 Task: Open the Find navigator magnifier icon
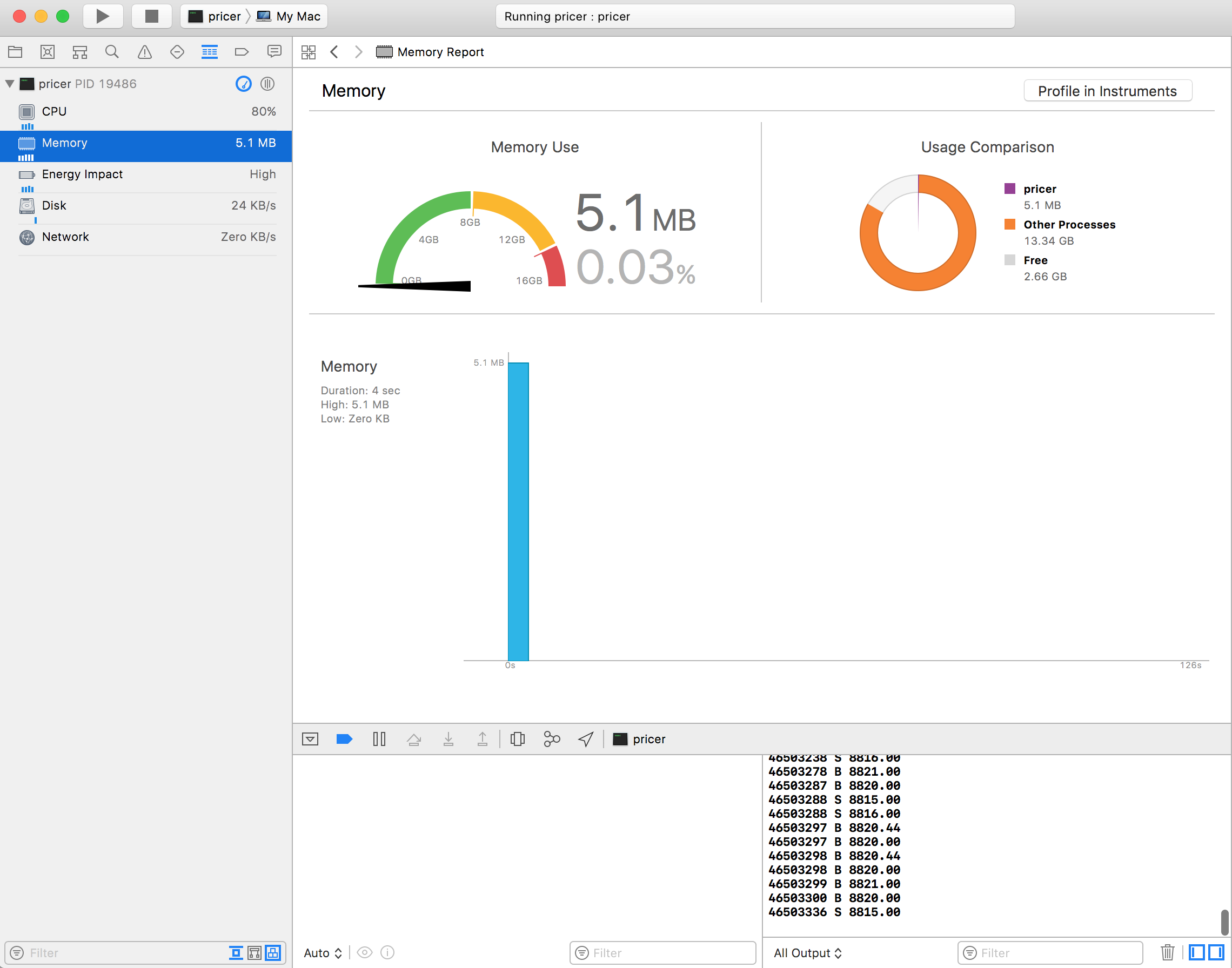click(x=112, y=52)
